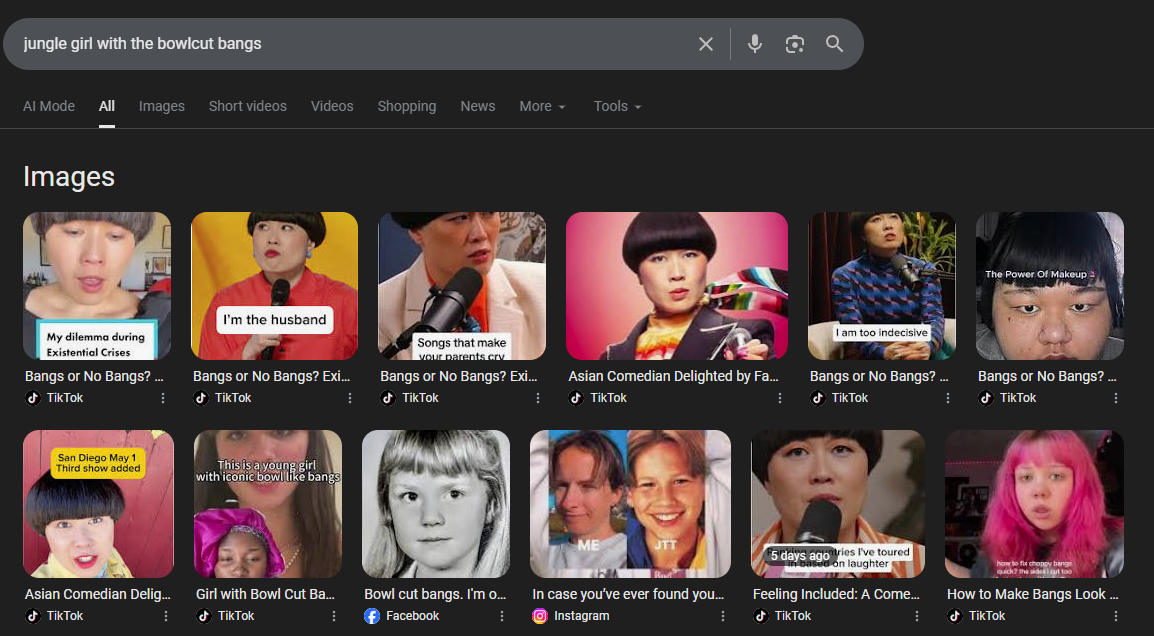Open the Images tab
This screenshot has width=1154, height=636.
click(162, 106)
